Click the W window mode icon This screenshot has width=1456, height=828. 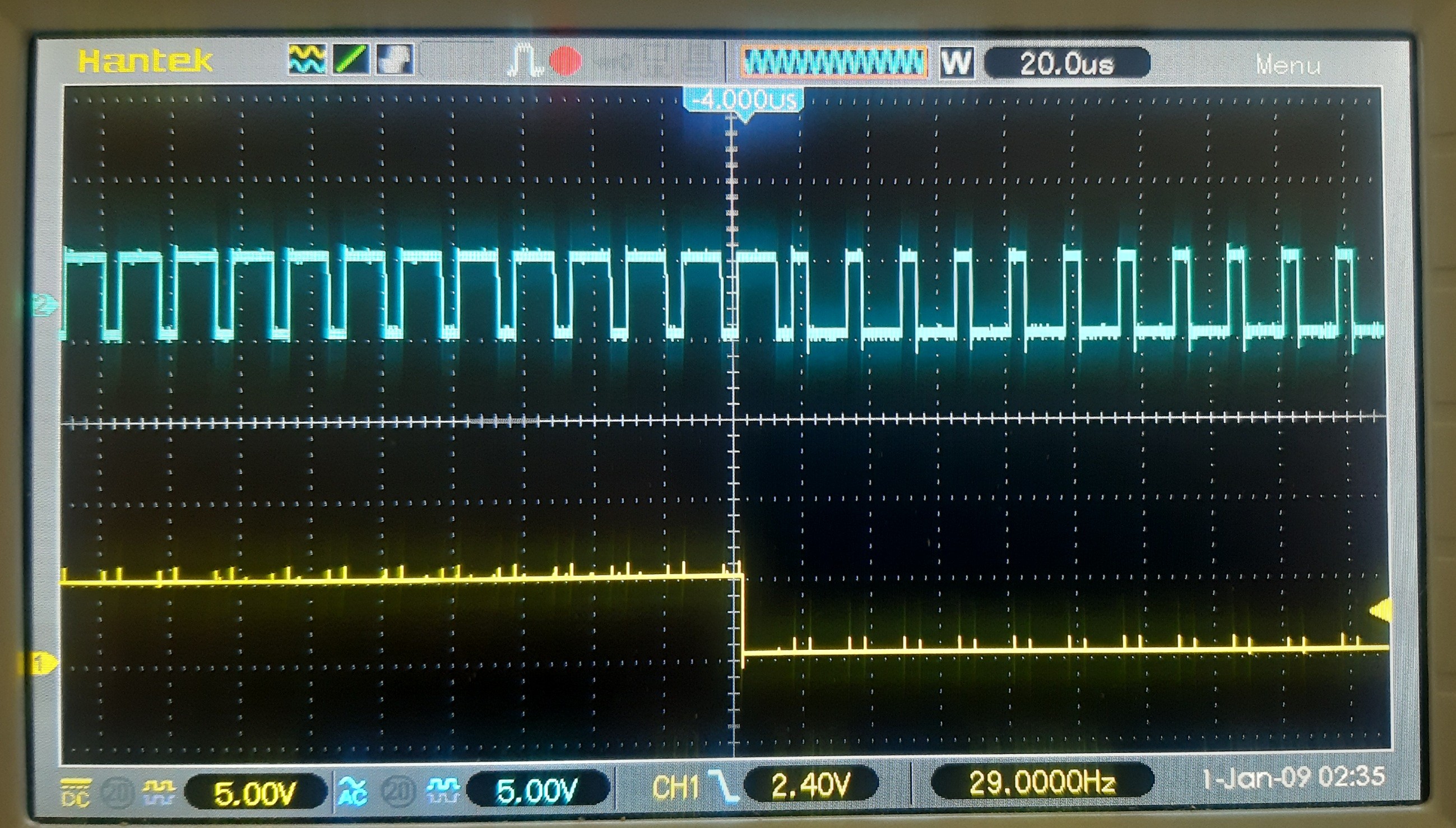(x=957, y=63)
